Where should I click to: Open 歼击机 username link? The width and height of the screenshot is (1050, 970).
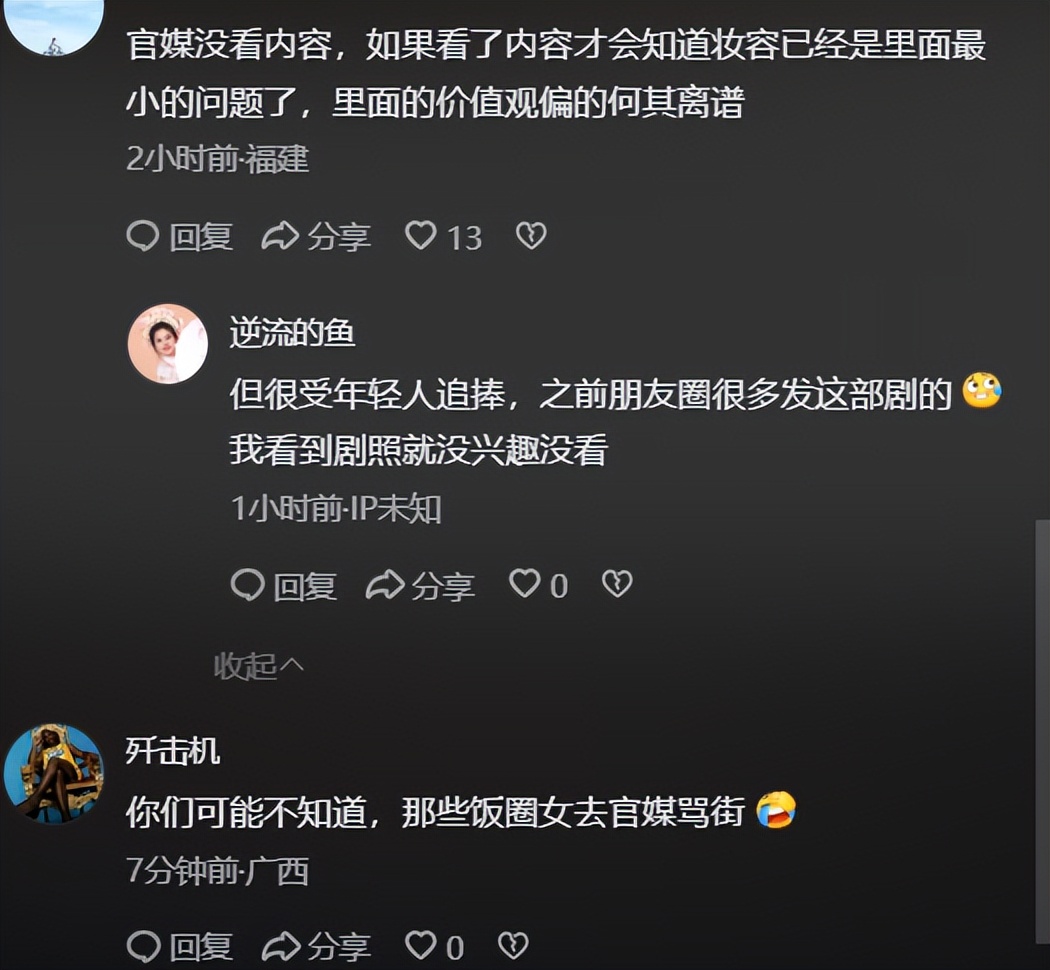click(x=173, y=750)
